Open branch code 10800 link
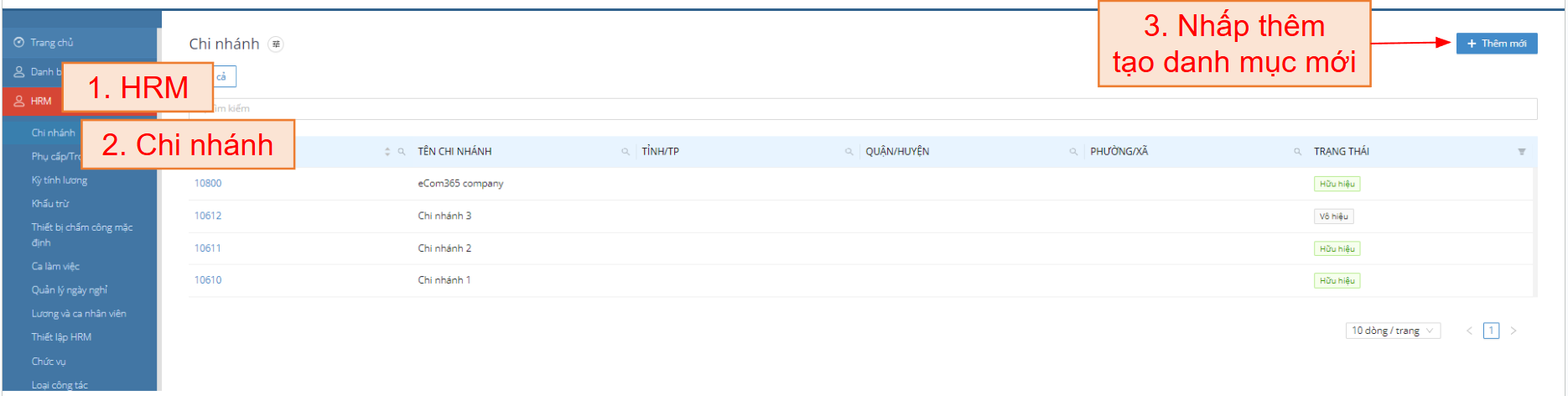 coord(208,183)
